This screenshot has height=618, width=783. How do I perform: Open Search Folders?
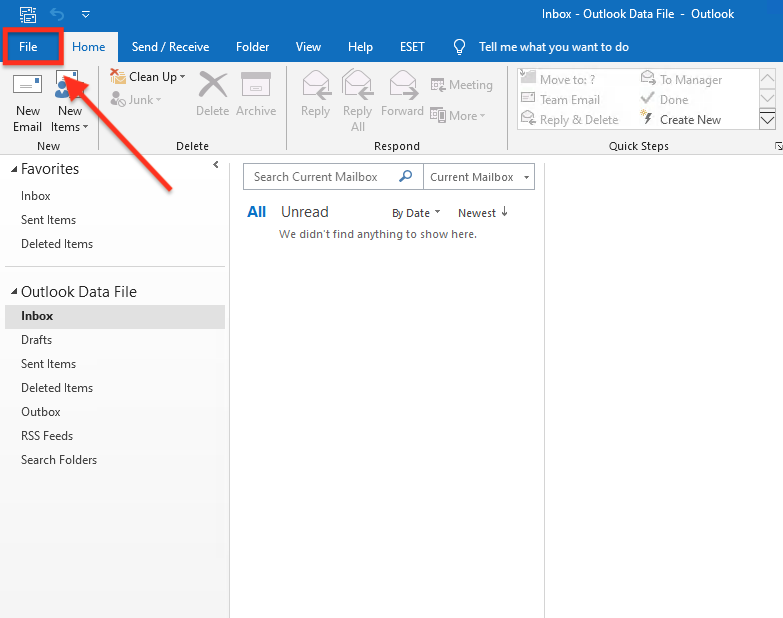[59, 460]
